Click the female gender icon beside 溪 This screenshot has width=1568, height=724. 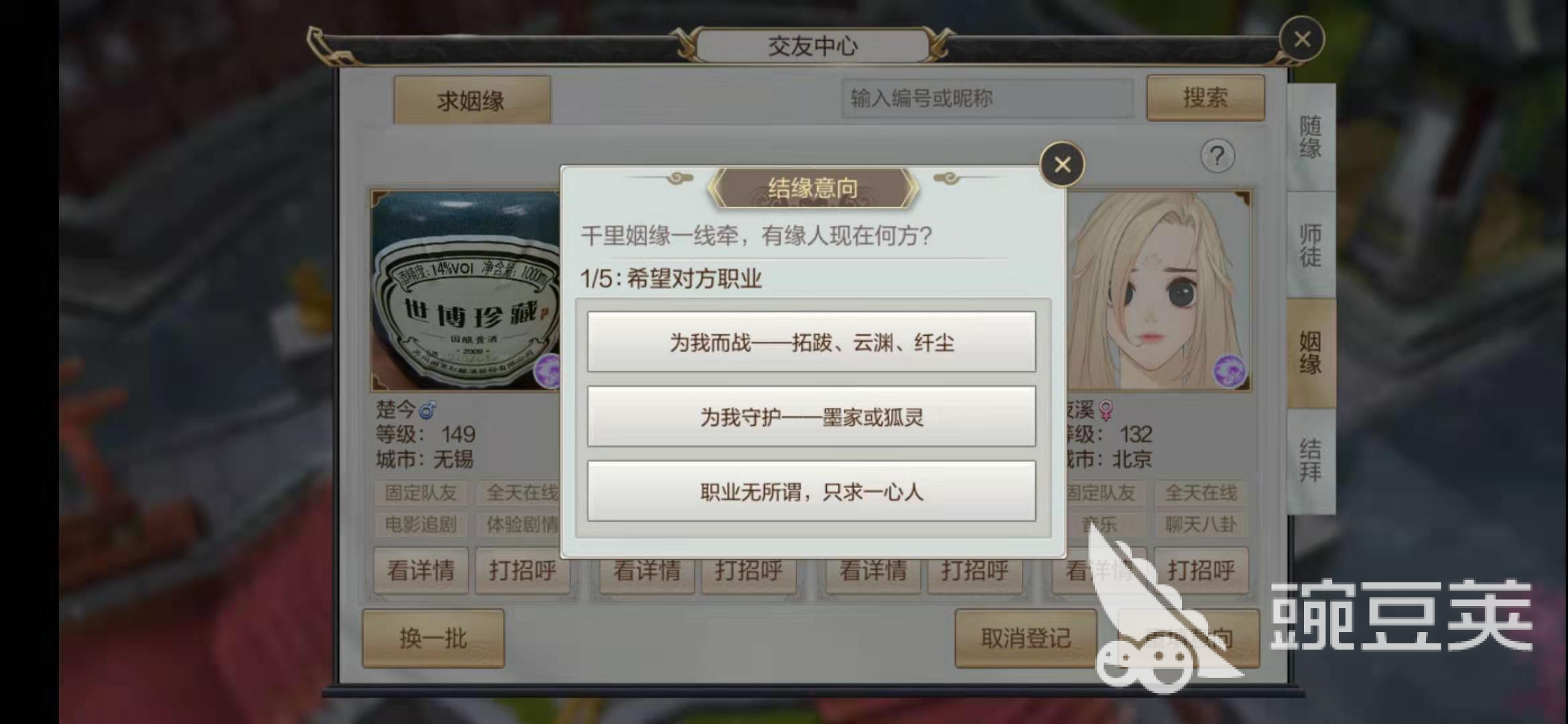1106,410
